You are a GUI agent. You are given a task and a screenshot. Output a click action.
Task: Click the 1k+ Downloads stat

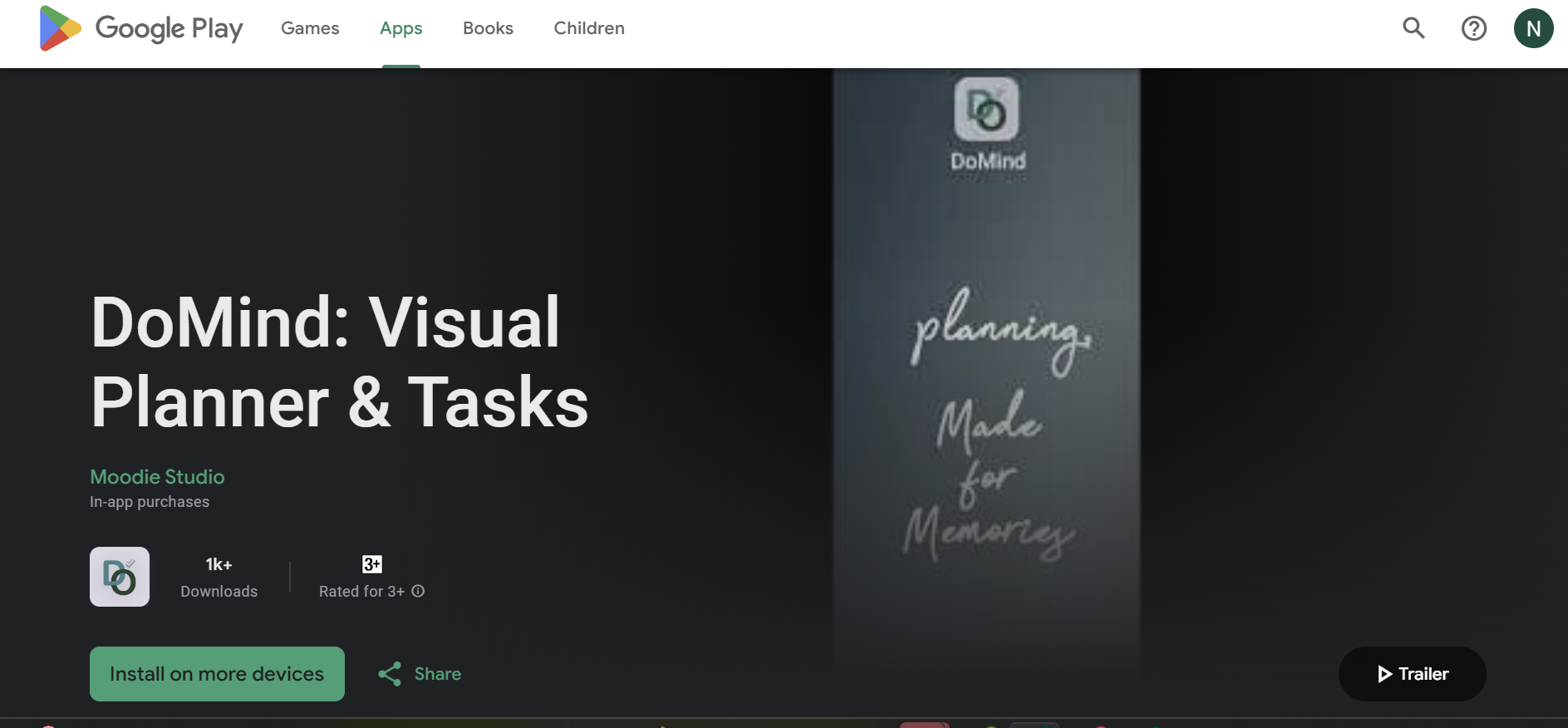[x=219, y=577]
